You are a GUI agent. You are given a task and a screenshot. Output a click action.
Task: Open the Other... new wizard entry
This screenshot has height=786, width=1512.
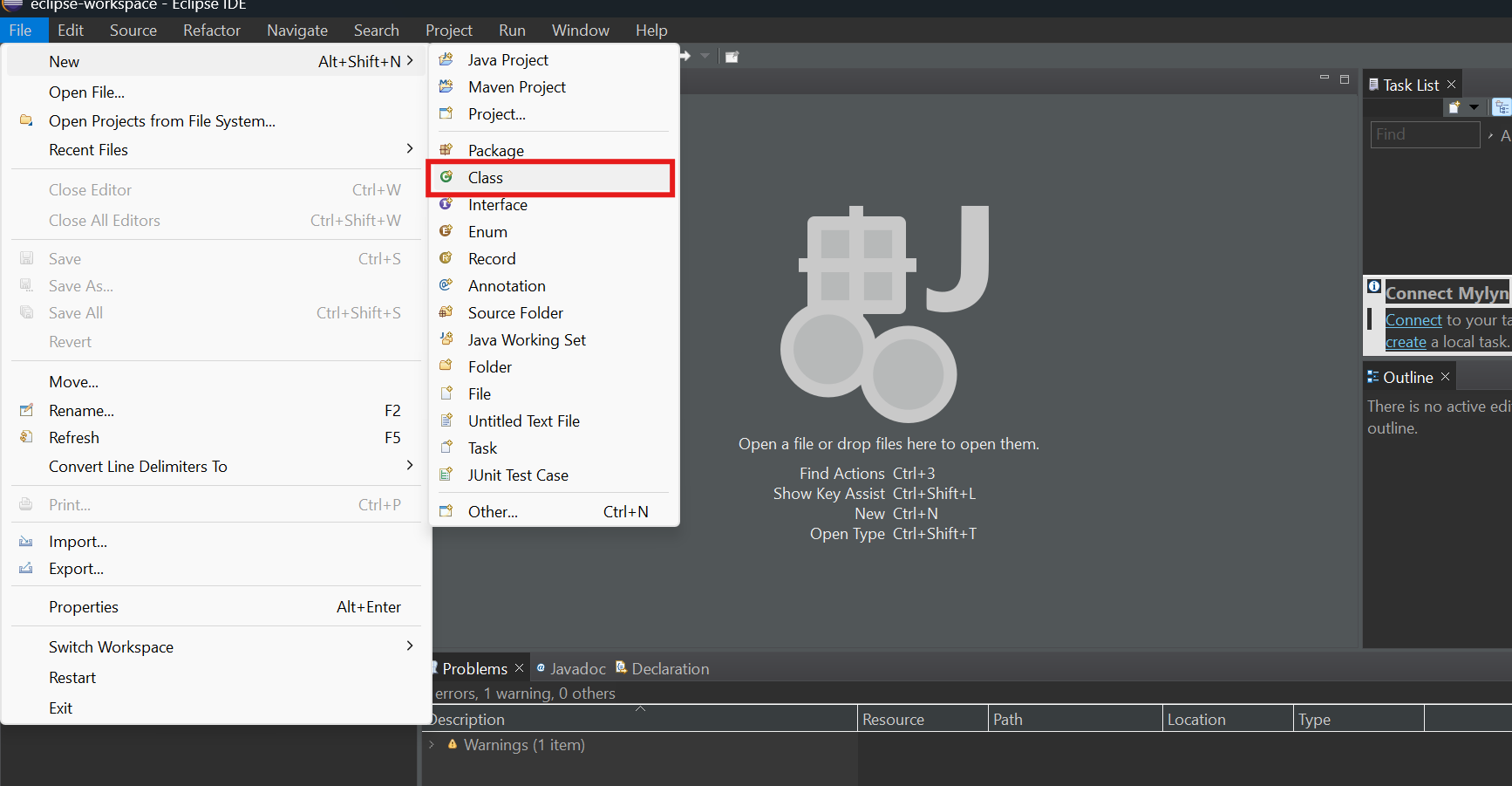(x=553, y=512)
